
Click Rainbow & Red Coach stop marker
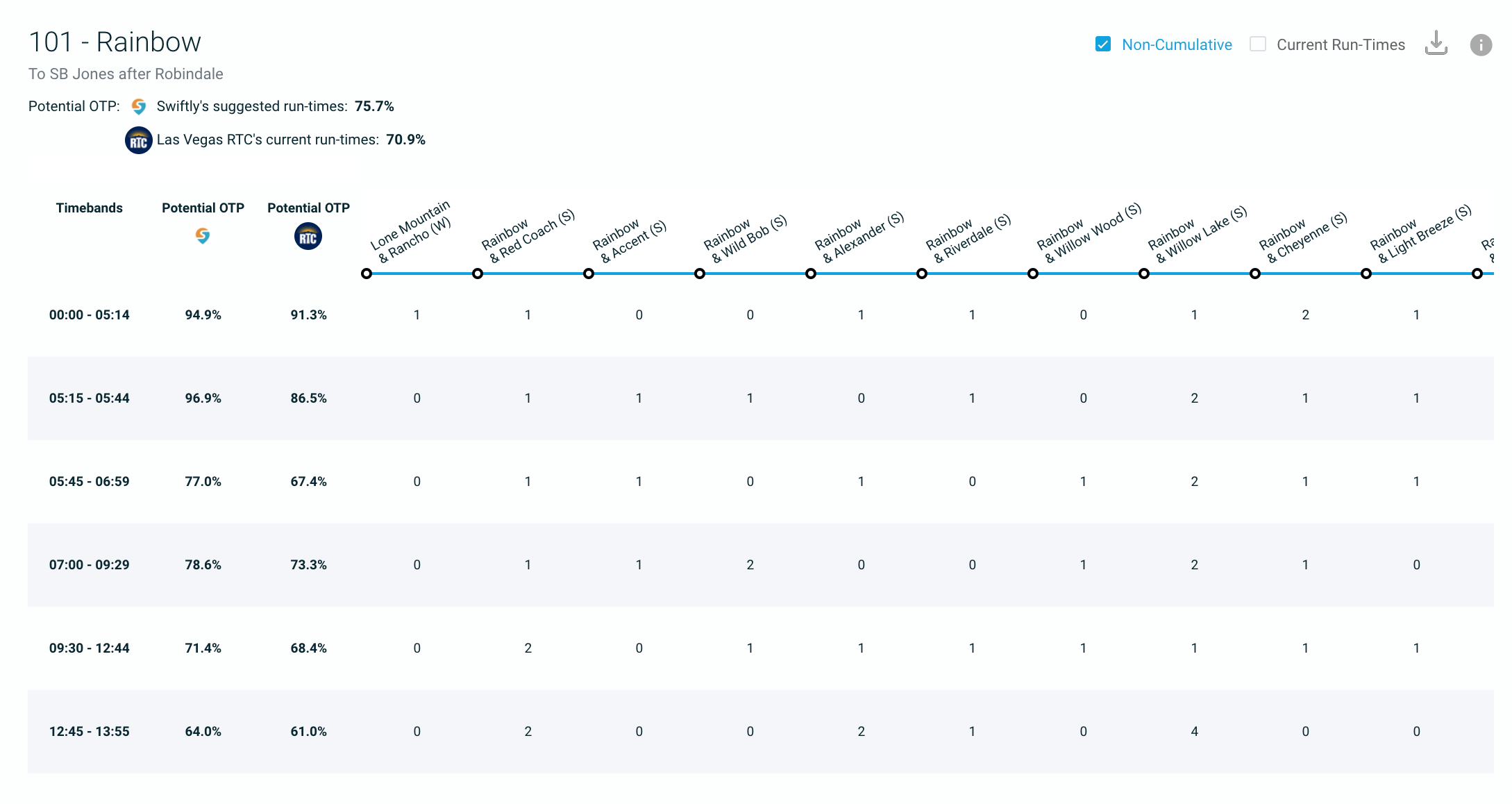tap(478, 274)
